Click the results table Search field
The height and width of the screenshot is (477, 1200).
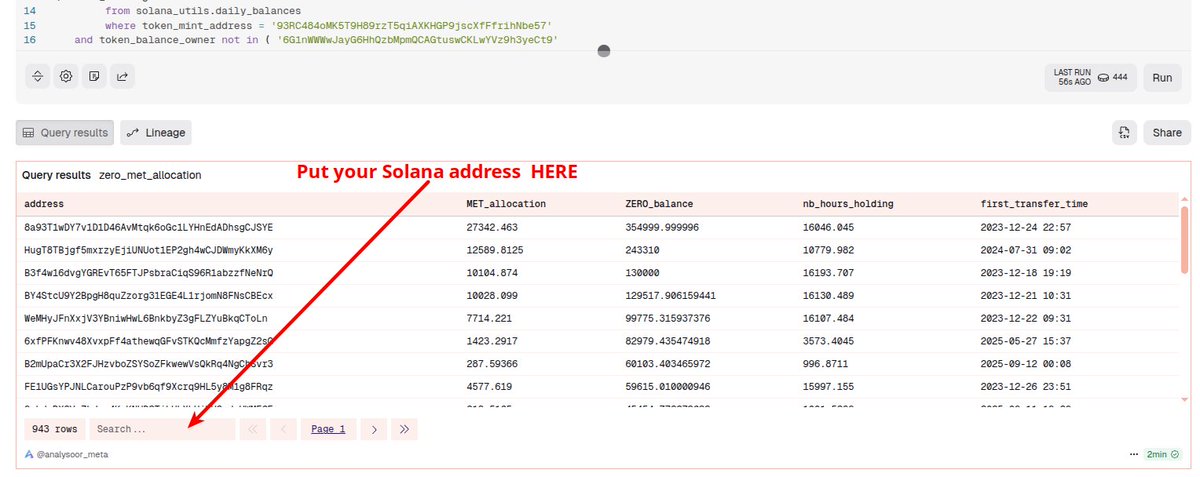tap(162, 429)
